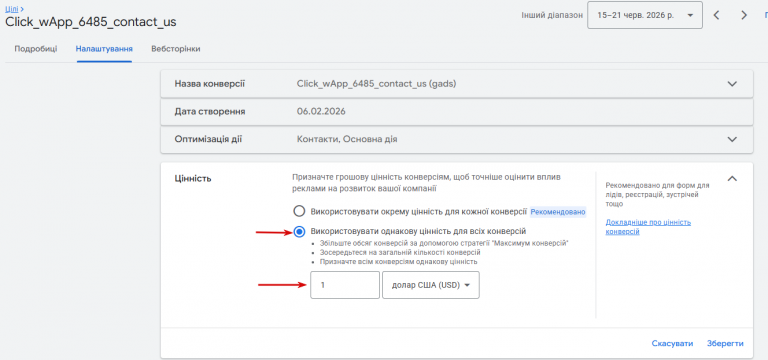
Task: Select separate value for each conversion radio
Action: pos(299,212)
